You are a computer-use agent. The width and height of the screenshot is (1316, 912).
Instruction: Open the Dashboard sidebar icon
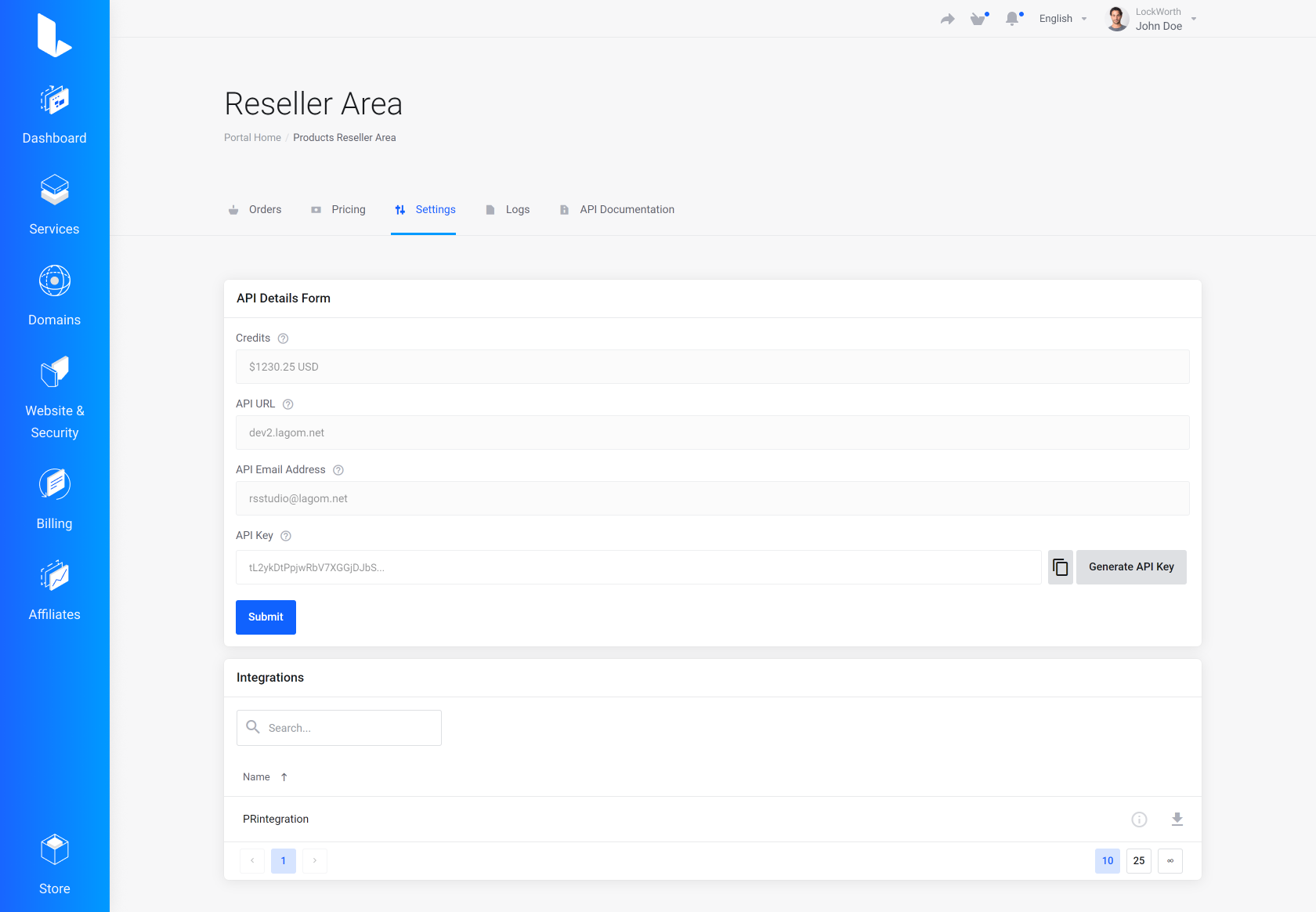pos(54,100)
